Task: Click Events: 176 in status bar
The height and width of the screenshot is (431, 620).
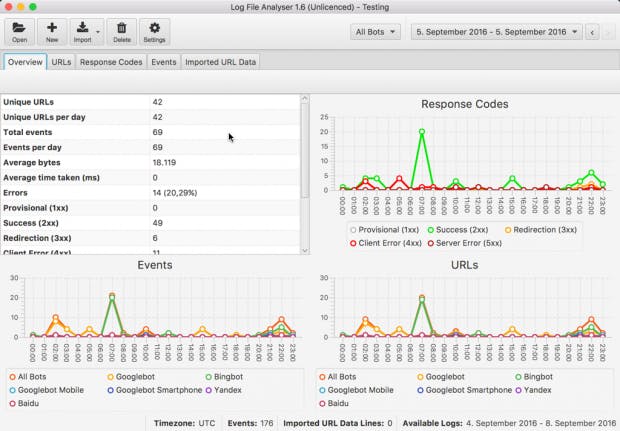Action: (x=250, y=423)
